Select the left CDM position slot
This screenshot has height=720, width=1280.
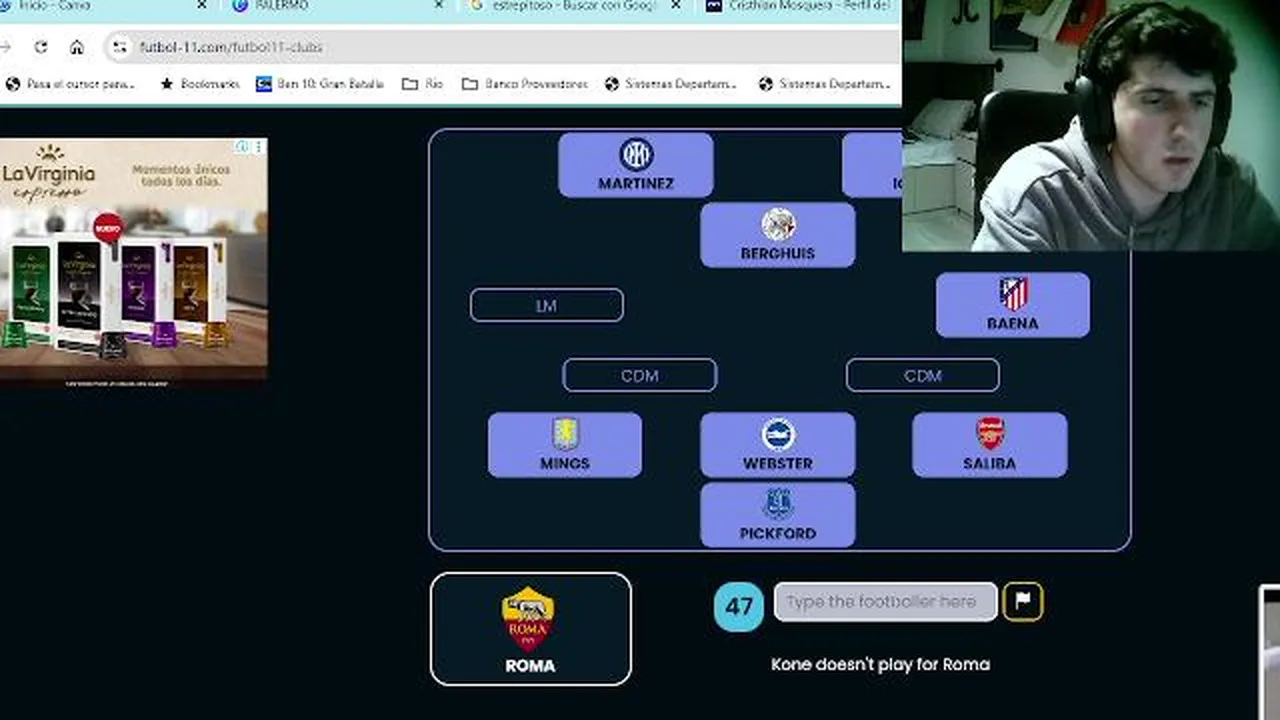pyautogui.click(x=640, y=375)
